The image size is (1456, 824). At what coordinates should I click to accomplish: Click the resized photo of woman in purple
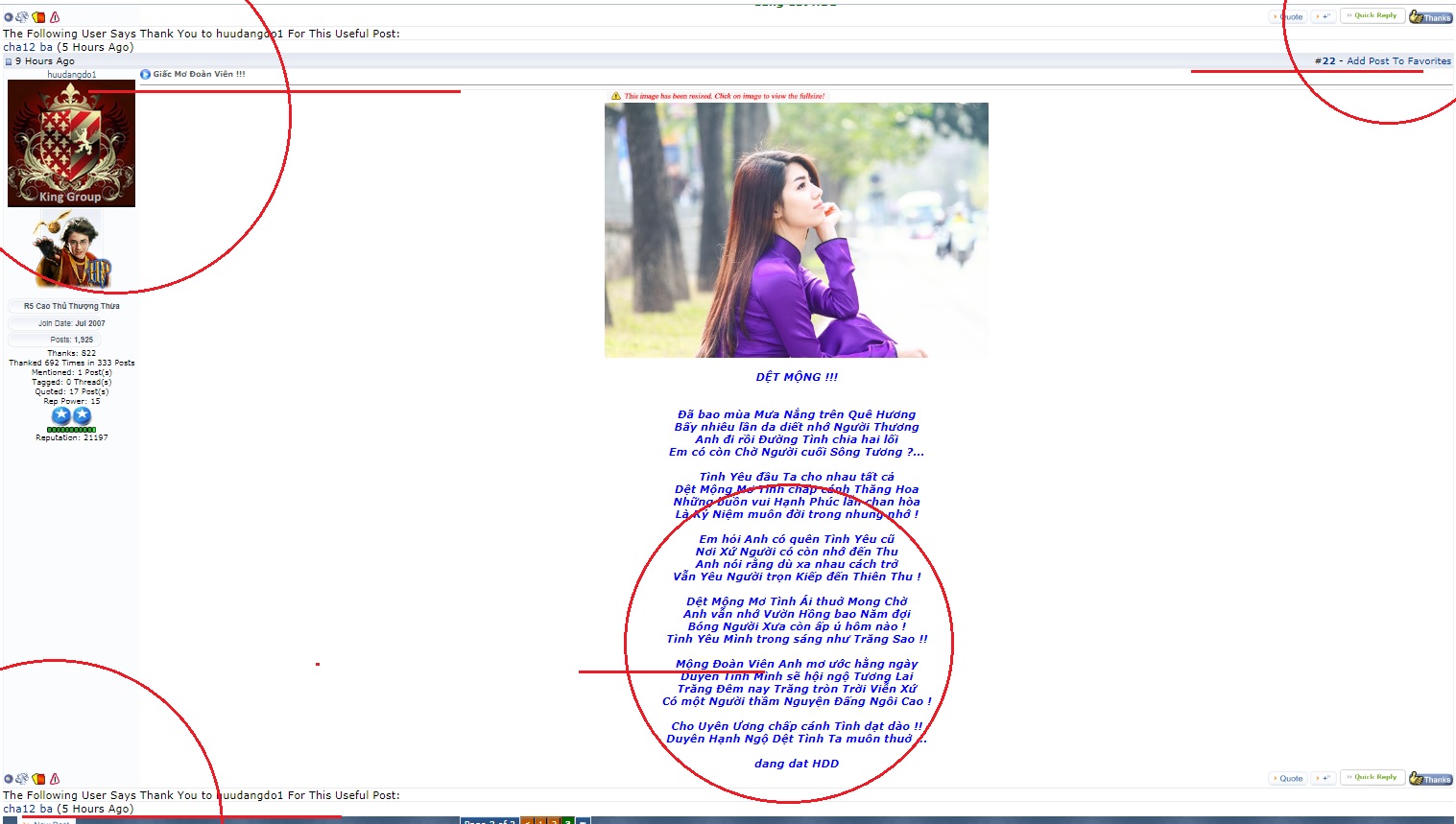796,230
